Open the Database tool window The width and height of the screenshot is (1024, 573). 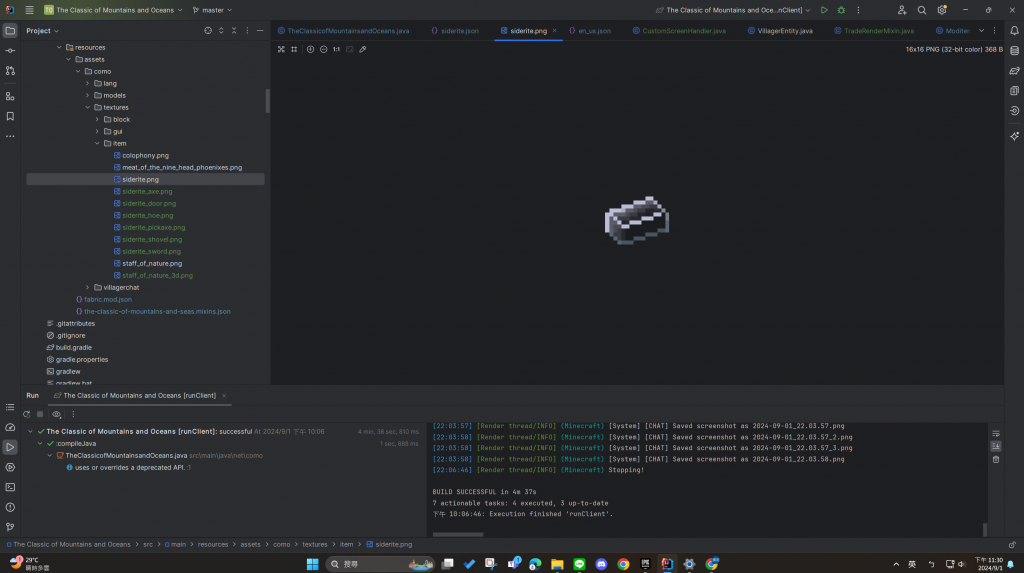(1014, 50)
